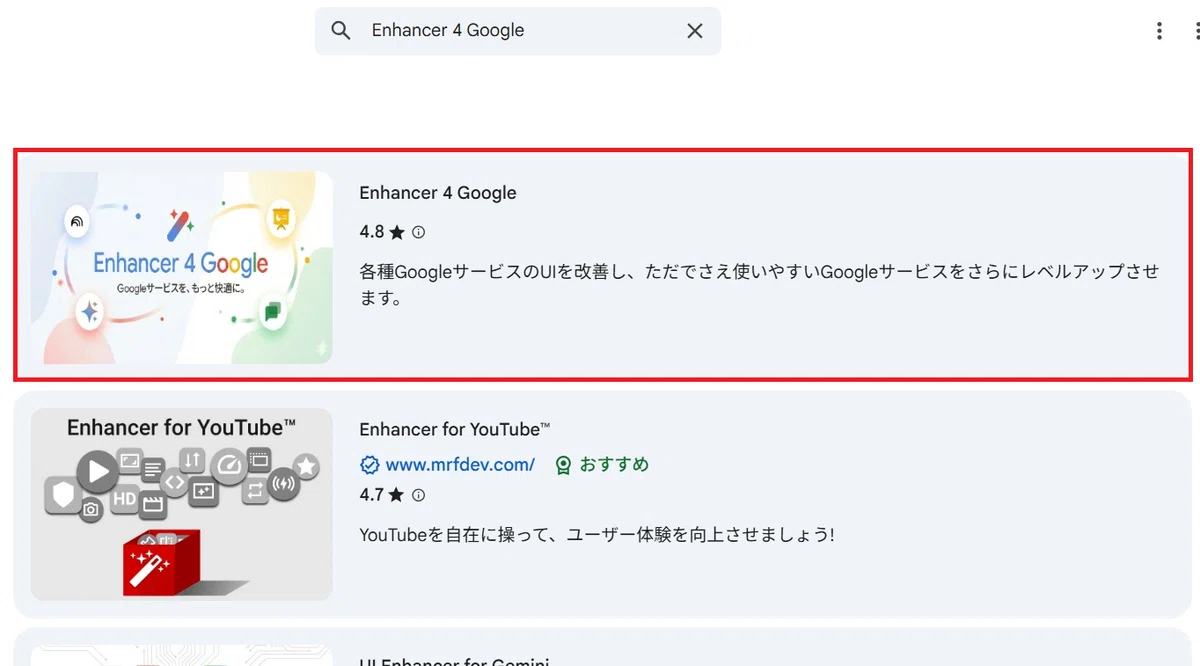Click the magnifier search icon

click(341, 31)
